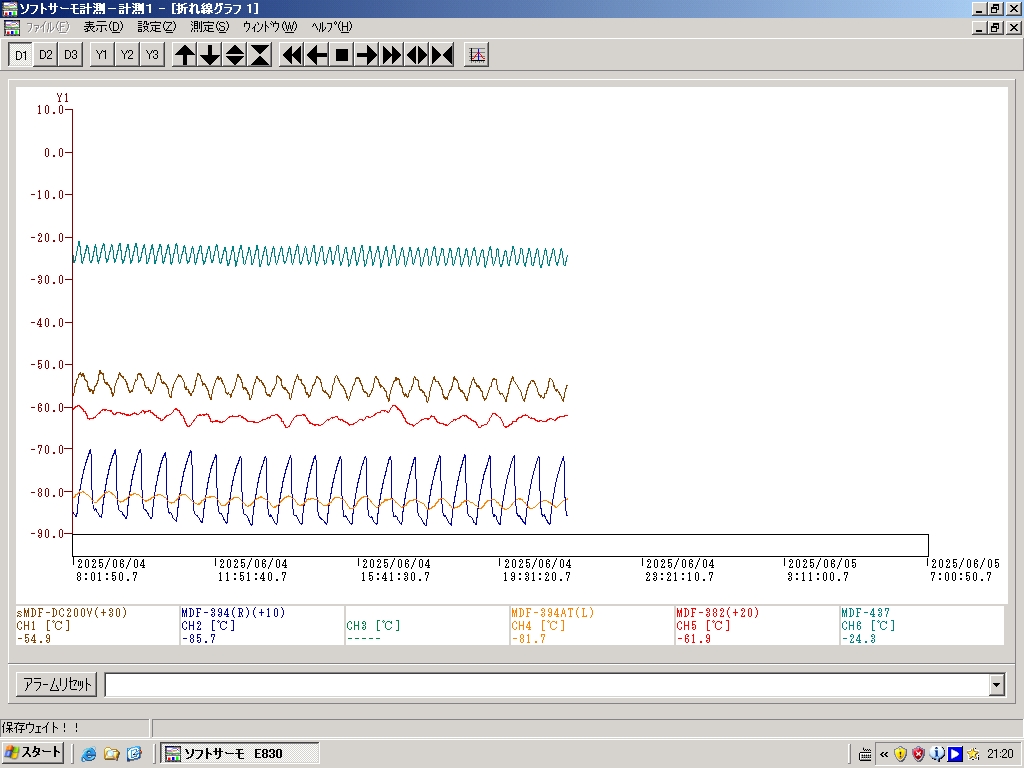Click the CH5 MDF-382(+20) channel label
The height and width of the screenshot is (768, 1024).
(718, 613)
